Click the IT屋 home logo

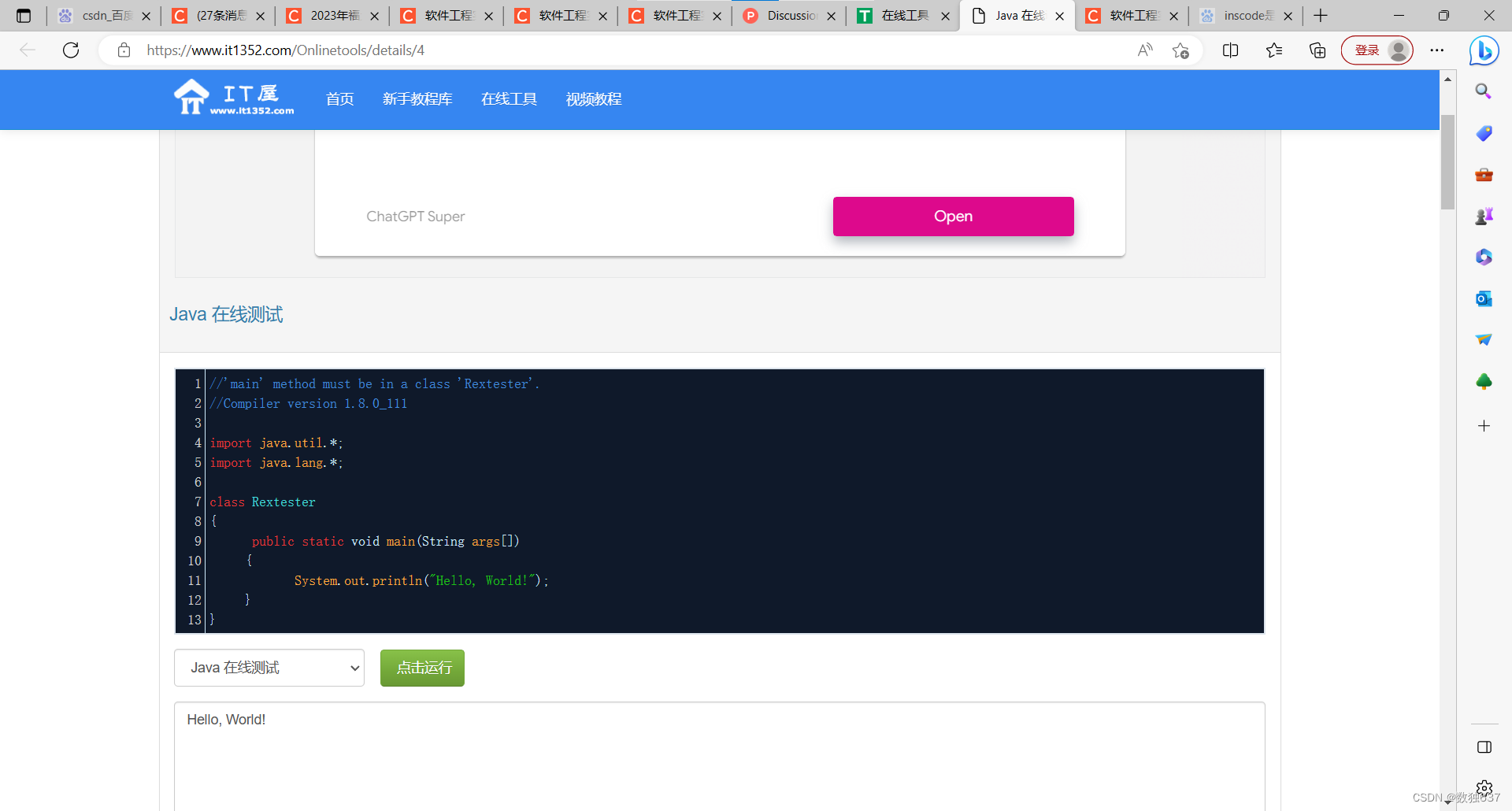[234, 98]
